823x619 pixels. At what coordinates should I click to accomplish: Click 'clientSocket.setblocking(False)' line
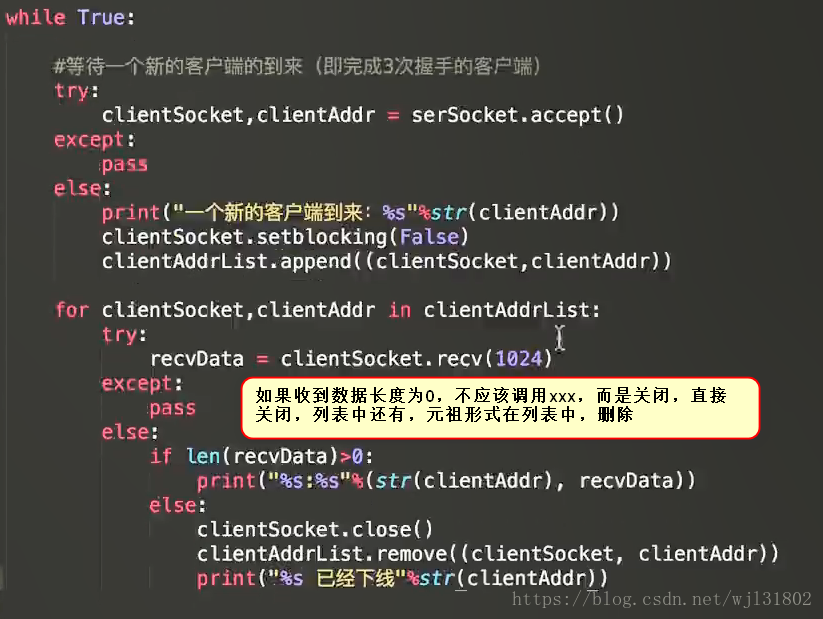point(285,237)
